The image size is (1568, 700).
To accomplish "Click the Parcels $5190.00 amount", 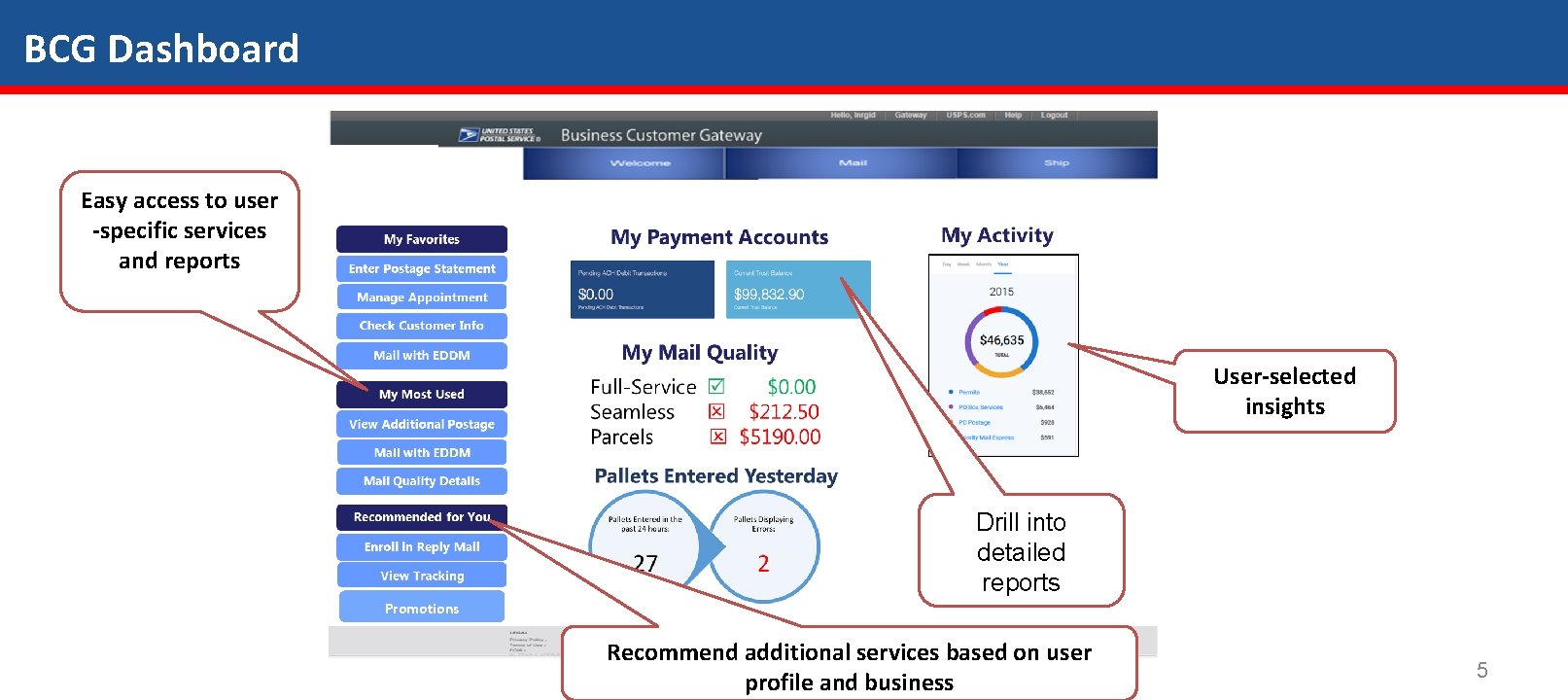I will click(780, 437).
